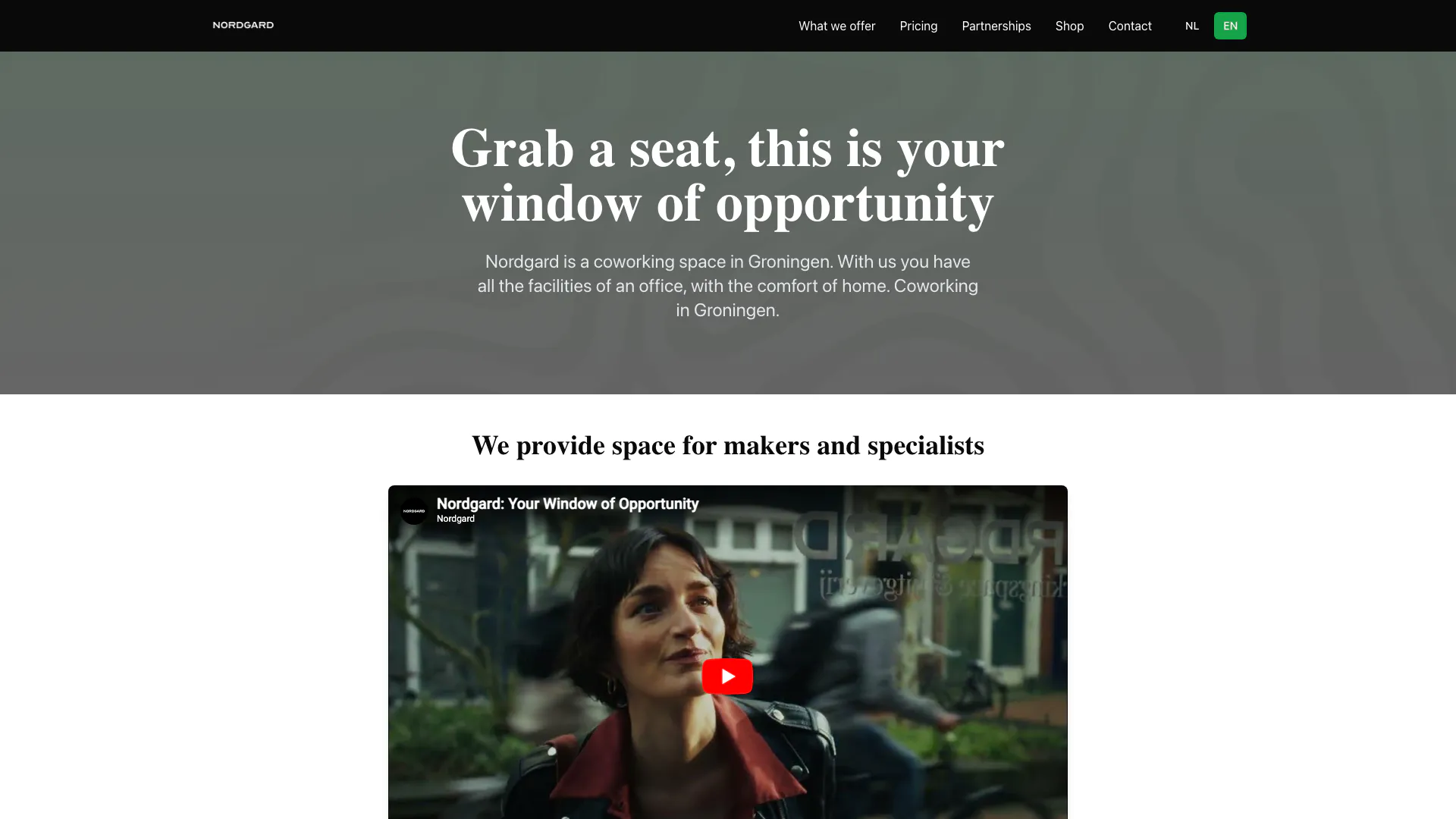1456x819 pixels.
Task: Open the Contact page
Action: coord(1130,26)
